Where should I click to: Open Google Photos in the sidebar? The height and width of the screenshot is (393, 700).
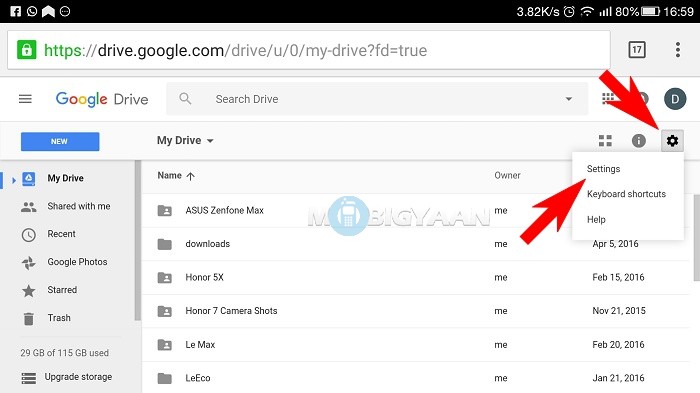[77, 262]
